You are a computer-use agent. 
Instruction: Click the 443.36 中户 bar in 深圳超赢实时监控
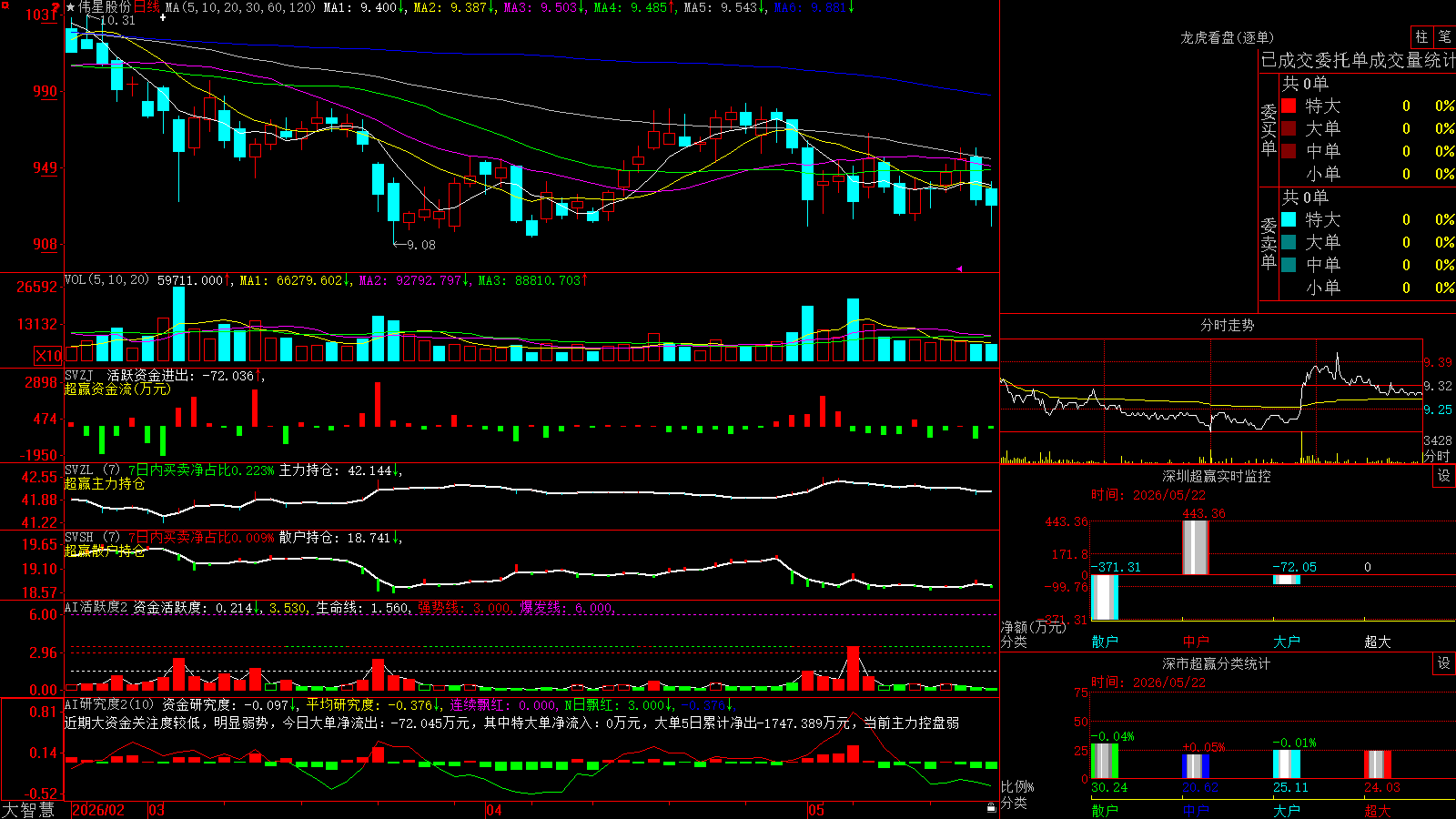(x=1196, y=547)
